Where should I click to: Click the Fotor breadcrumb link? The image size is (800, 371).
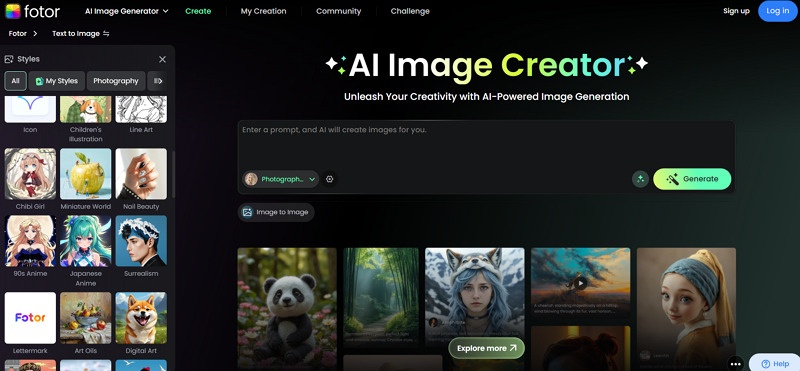(x=18, y=34)
